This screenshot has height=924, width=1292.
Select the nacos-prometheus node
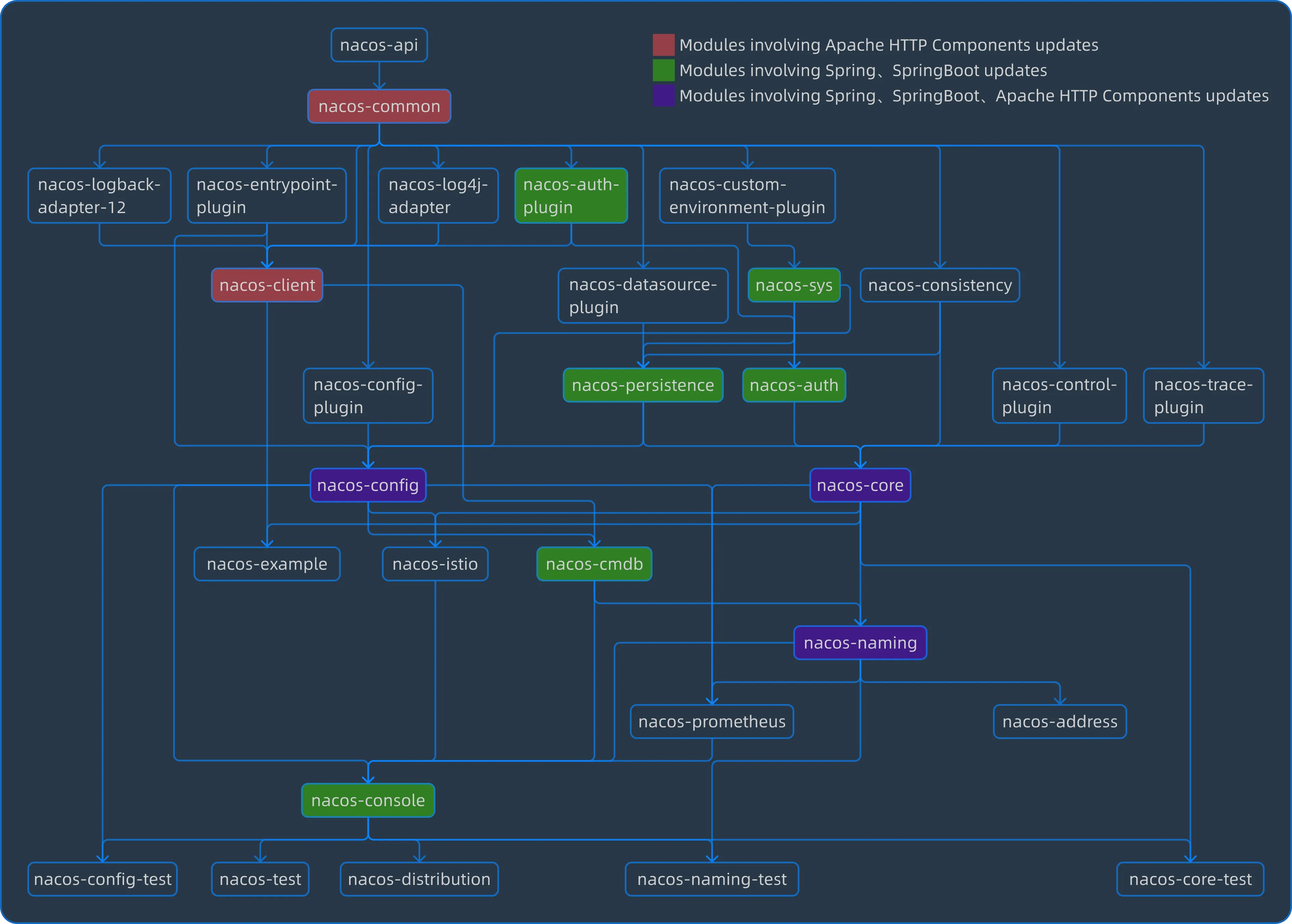(712, 722)
